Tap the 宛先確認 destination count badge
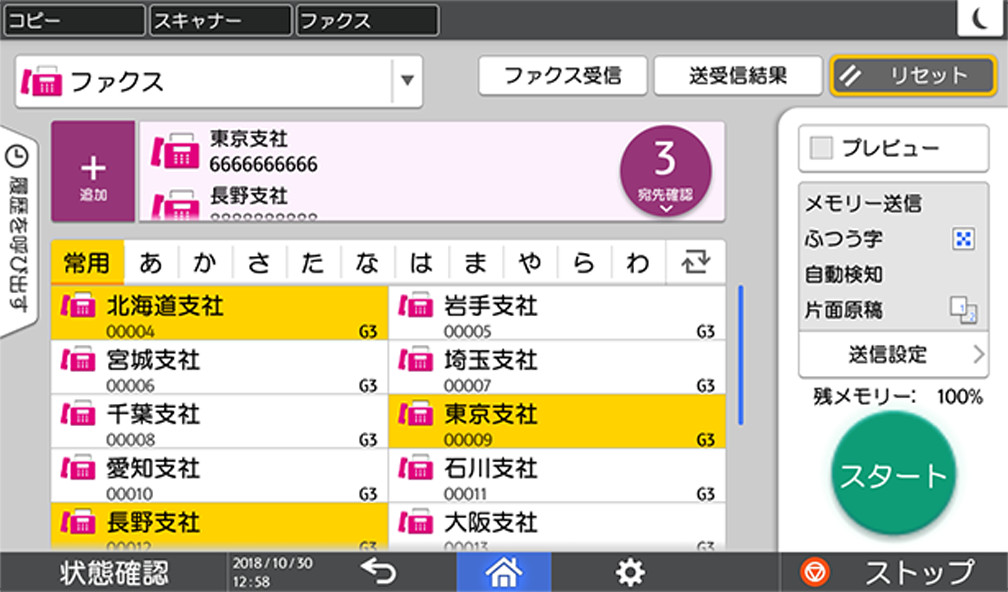The image size is (1008, 592). coord(667,172)
